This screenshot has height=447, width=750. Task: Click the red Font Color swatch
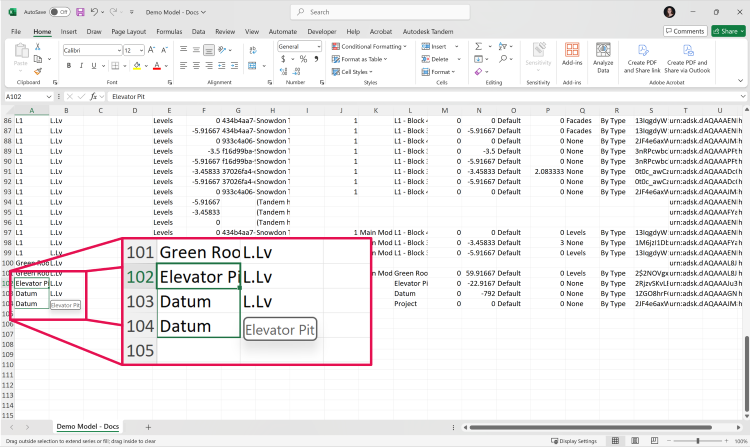tap(157, 65)
